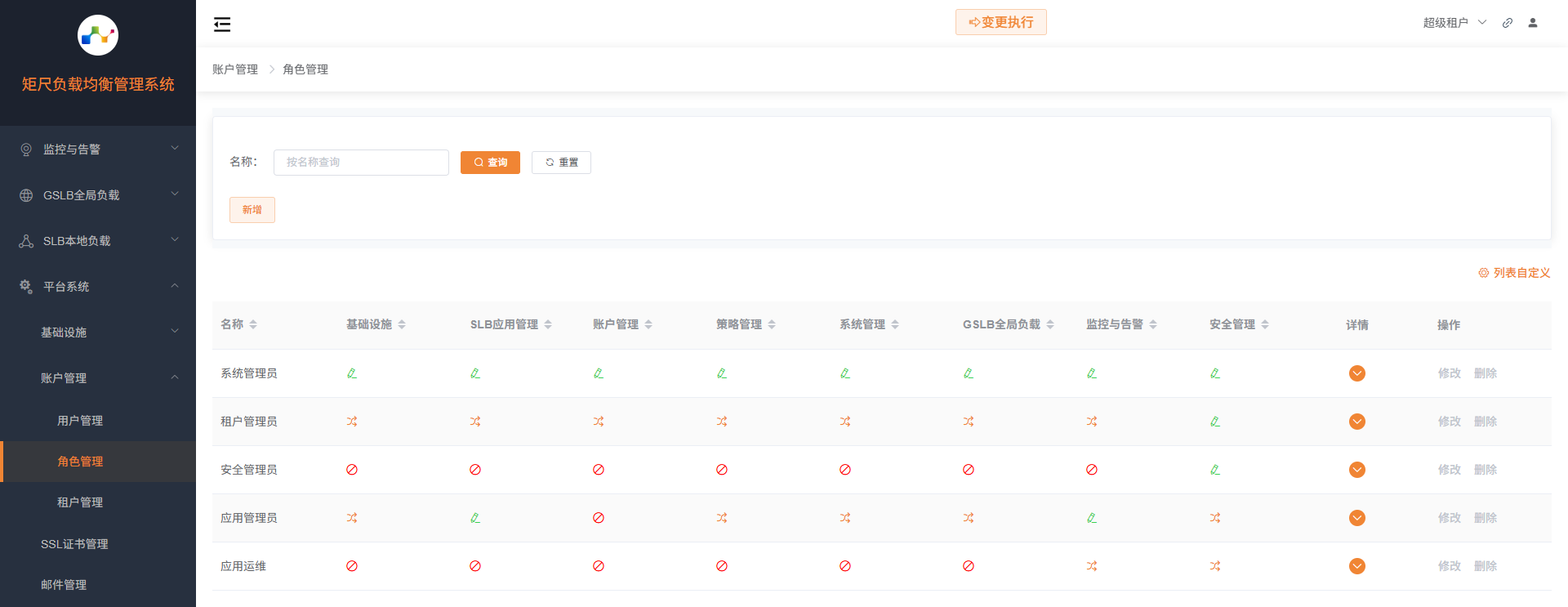Click 系统管理员's 基础设施 edit permission icon
Image resolution: width=1568 pixels, height=607 pixels.
pyautogui.click(x=352, y=373)
